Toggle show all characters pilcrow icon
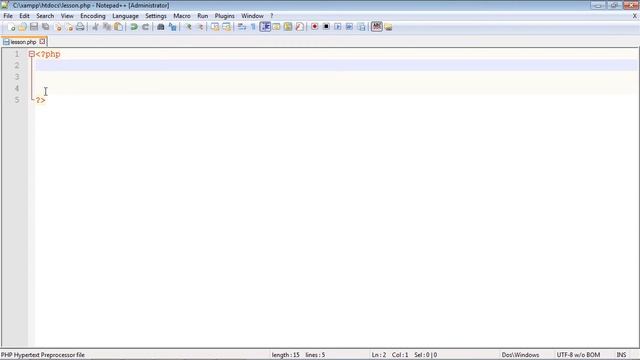 click(253, 27)
